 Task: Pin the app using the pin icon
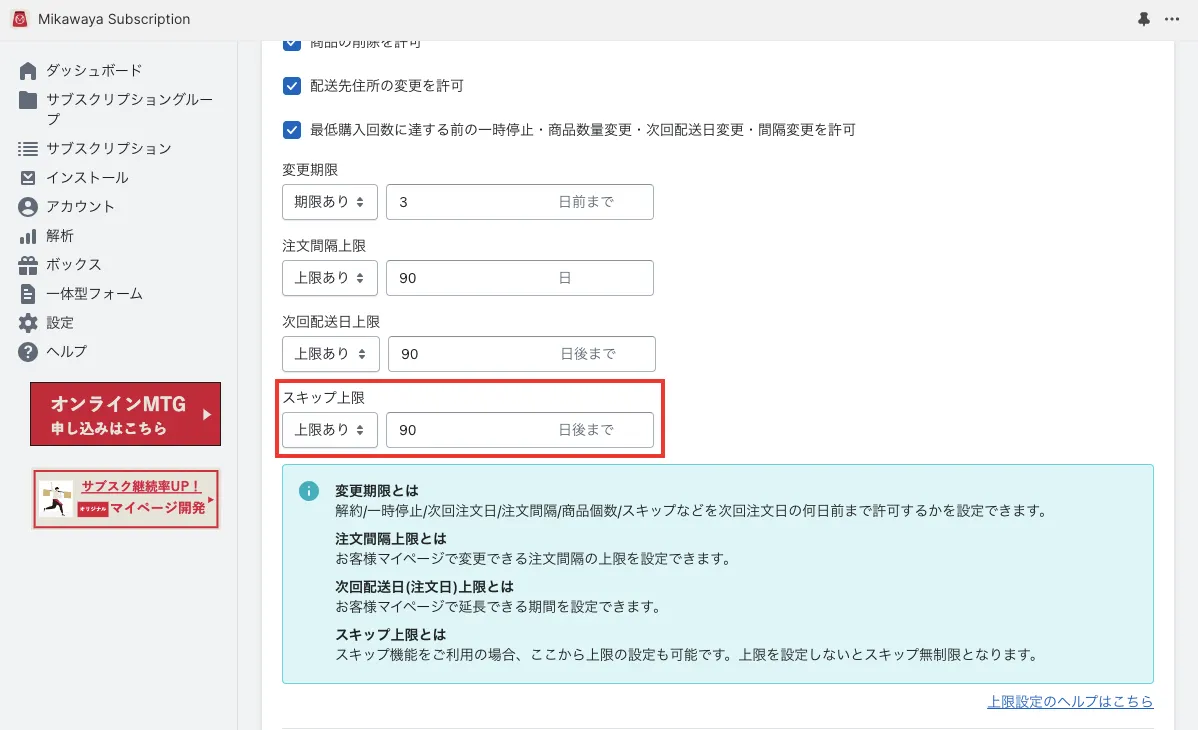1144,19
